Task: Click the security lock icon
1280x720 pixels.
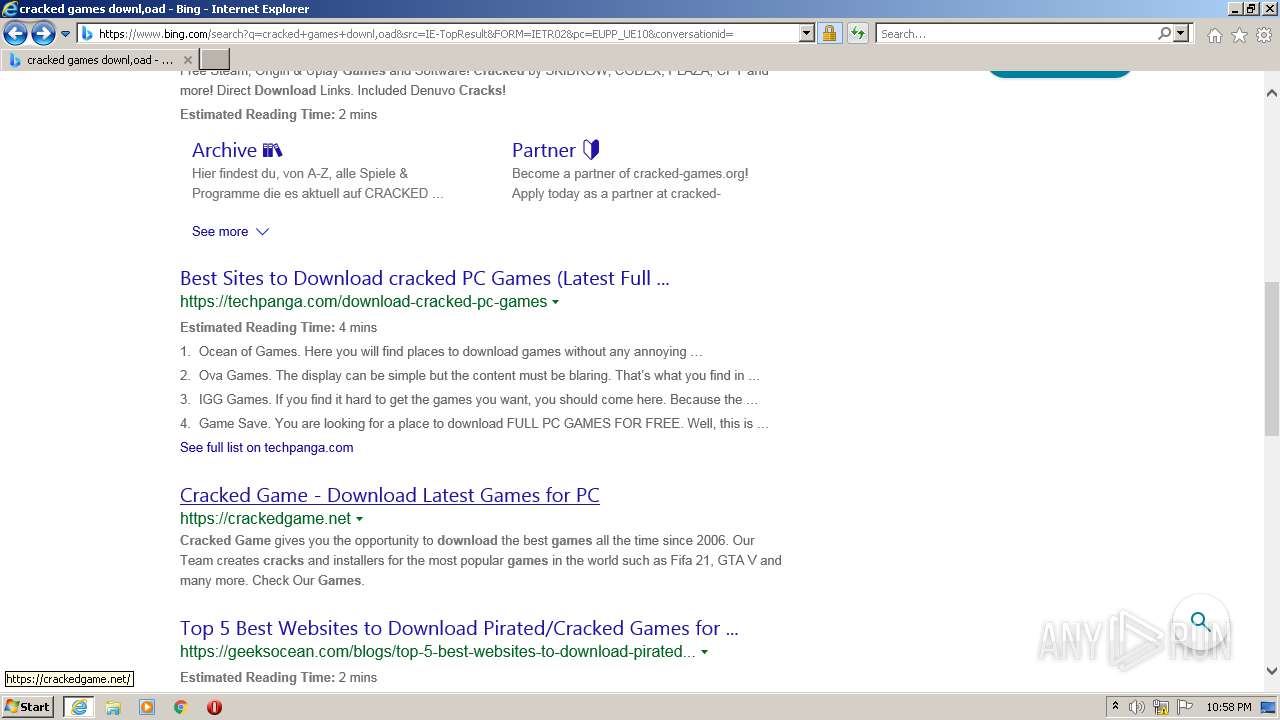Action: (829, 34)
